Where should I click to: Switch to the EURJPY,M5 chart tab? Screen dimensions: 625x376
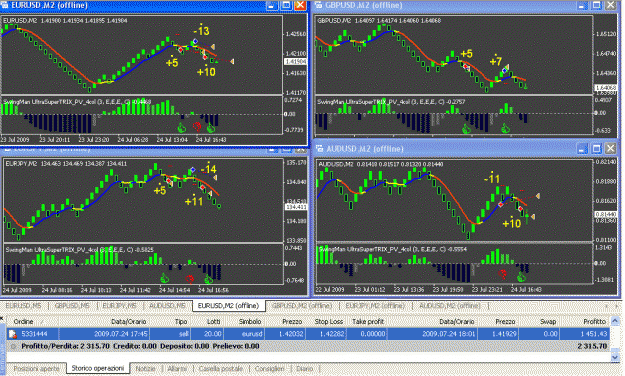(x=119, y=306)
